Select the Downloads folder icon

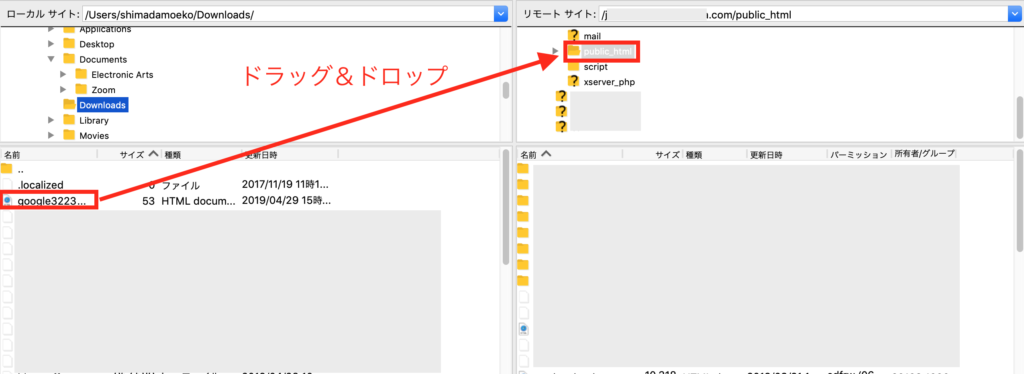69,104
